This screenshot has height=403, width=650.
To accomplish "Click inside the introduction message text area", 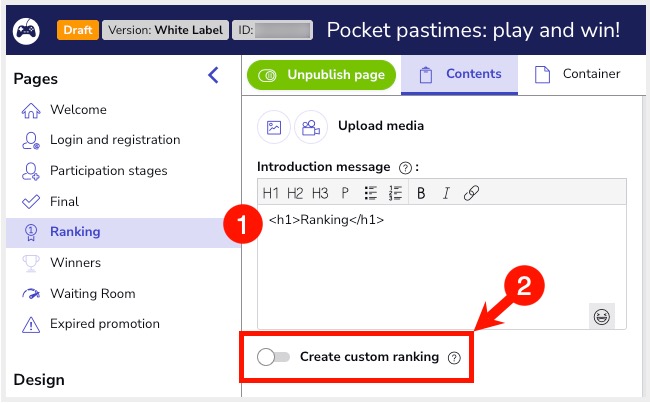I will (x=440, y=265).
